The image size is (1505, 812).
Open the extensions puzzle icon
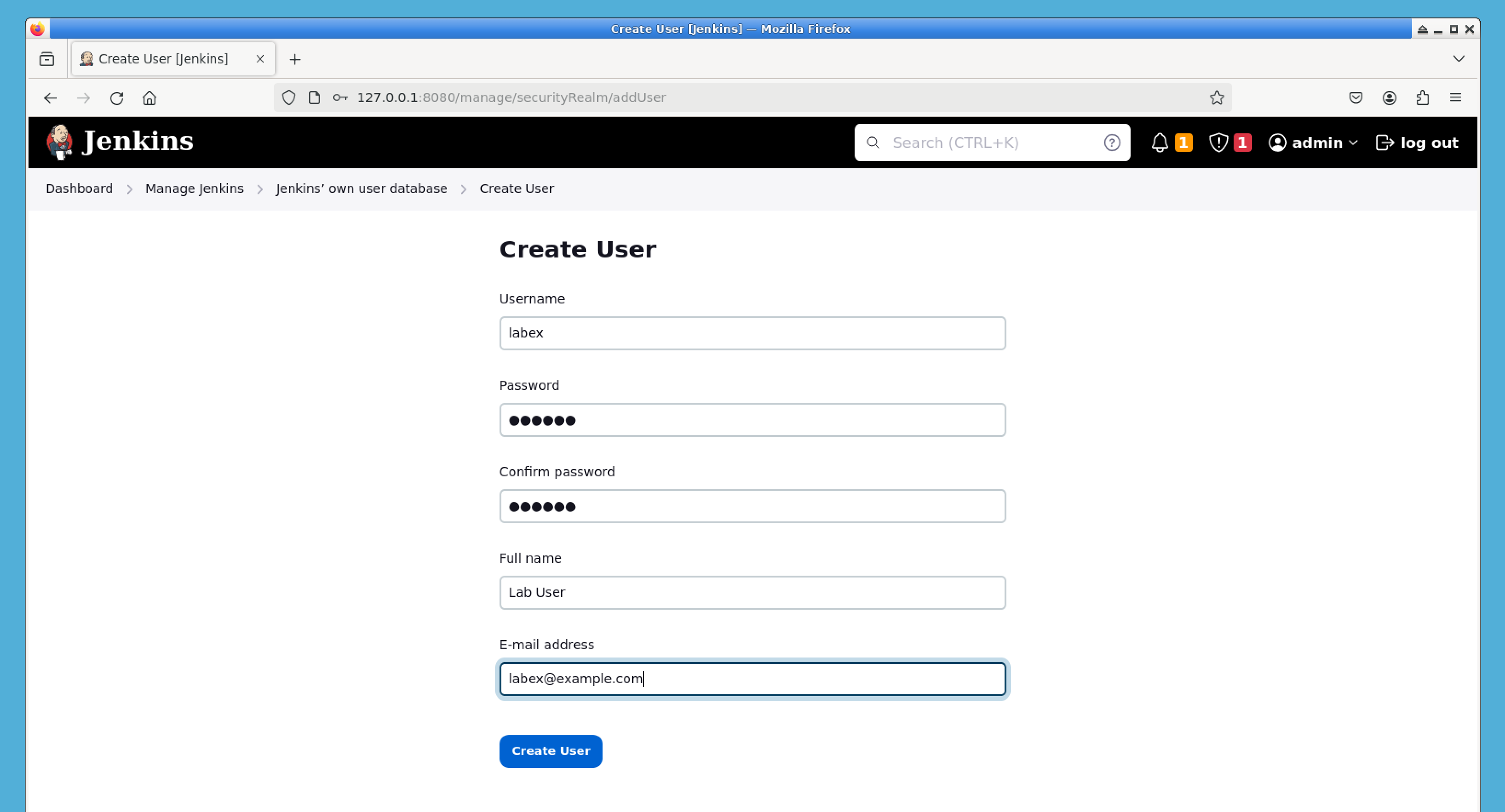(x=1423, y=97)
